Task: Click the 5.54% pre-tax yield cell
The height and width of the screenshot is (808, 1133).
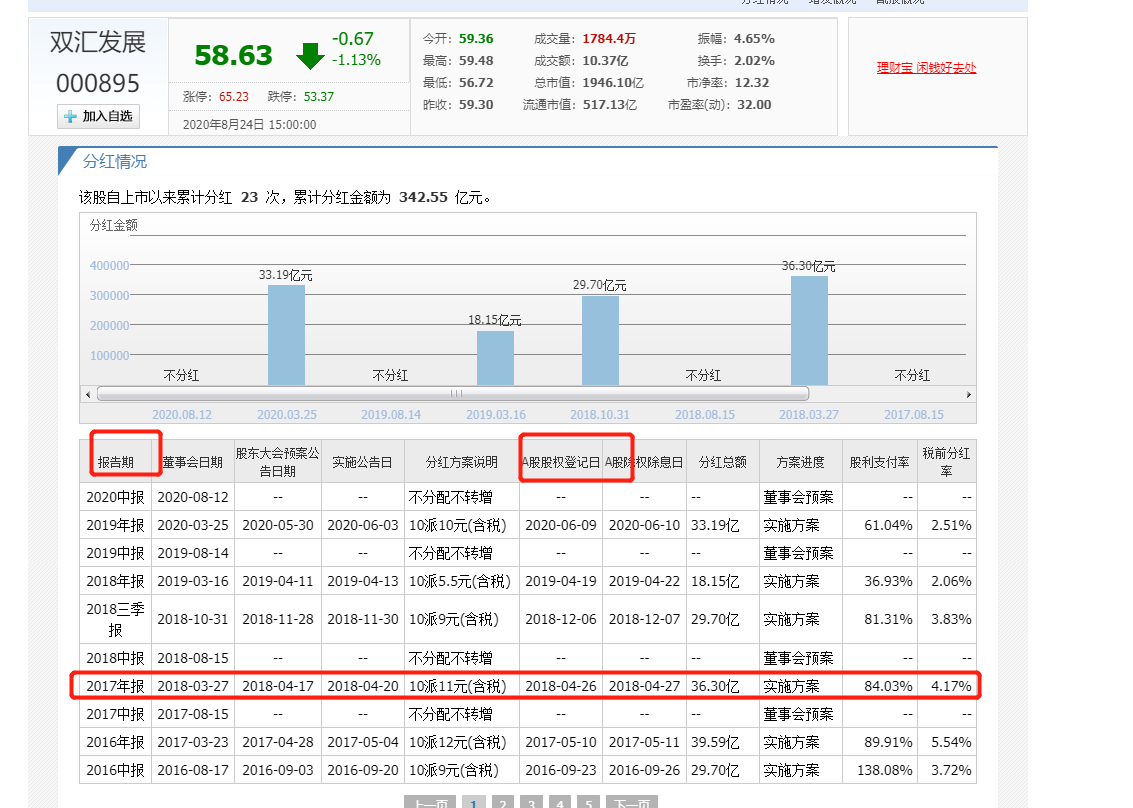Action: 947,742
